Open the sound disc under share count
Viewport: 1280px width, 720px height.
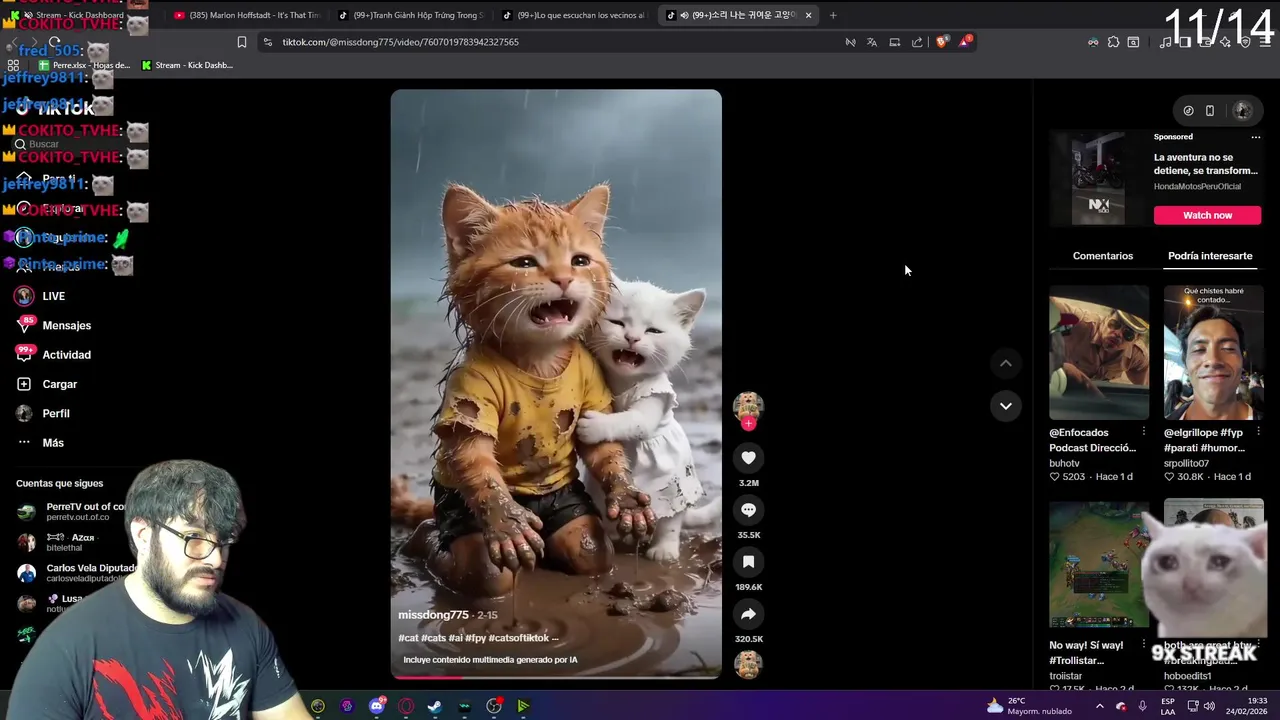tap(748, 664)
